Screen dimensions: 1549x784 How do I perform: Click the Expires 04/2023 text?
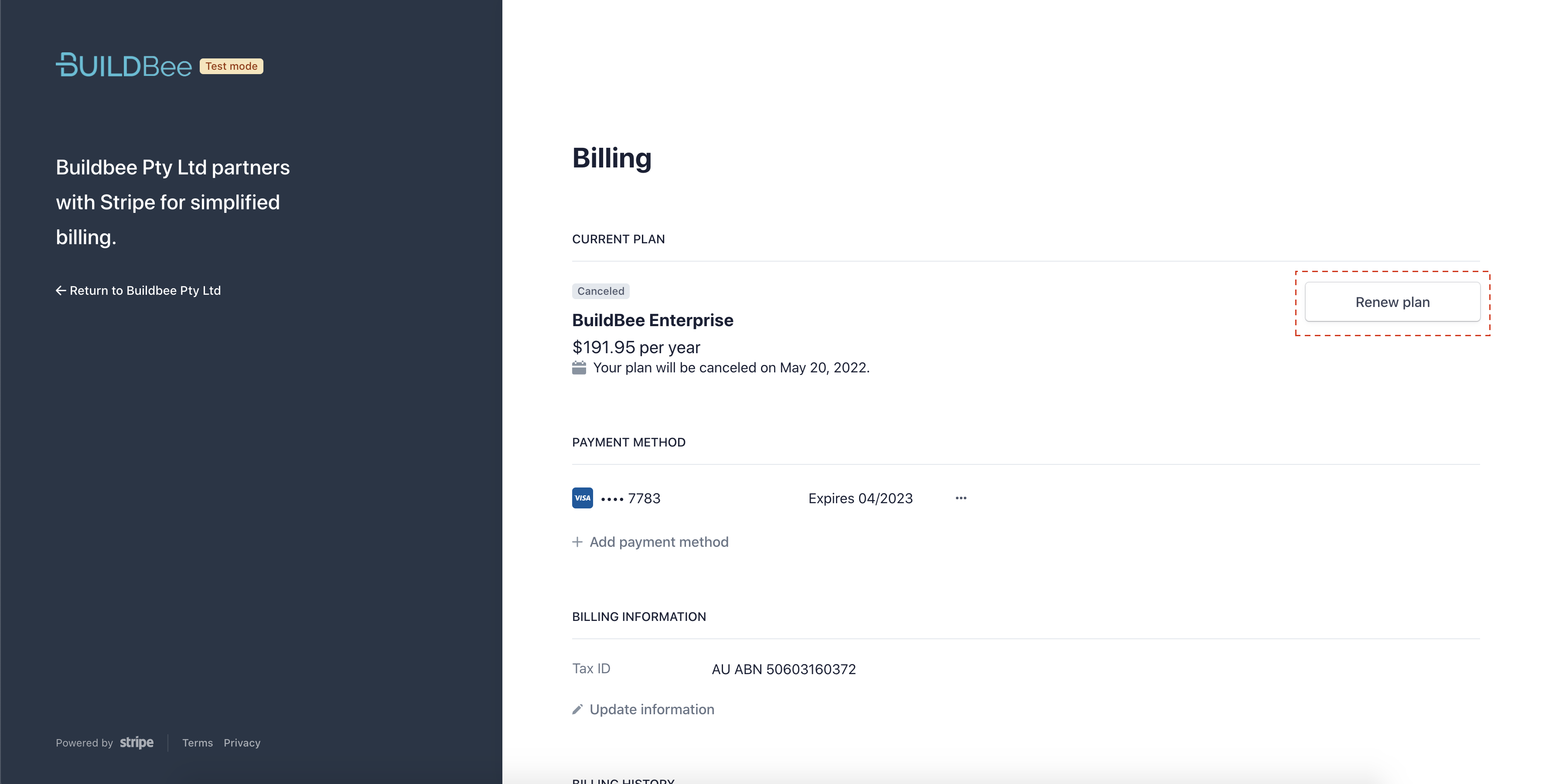860,498
